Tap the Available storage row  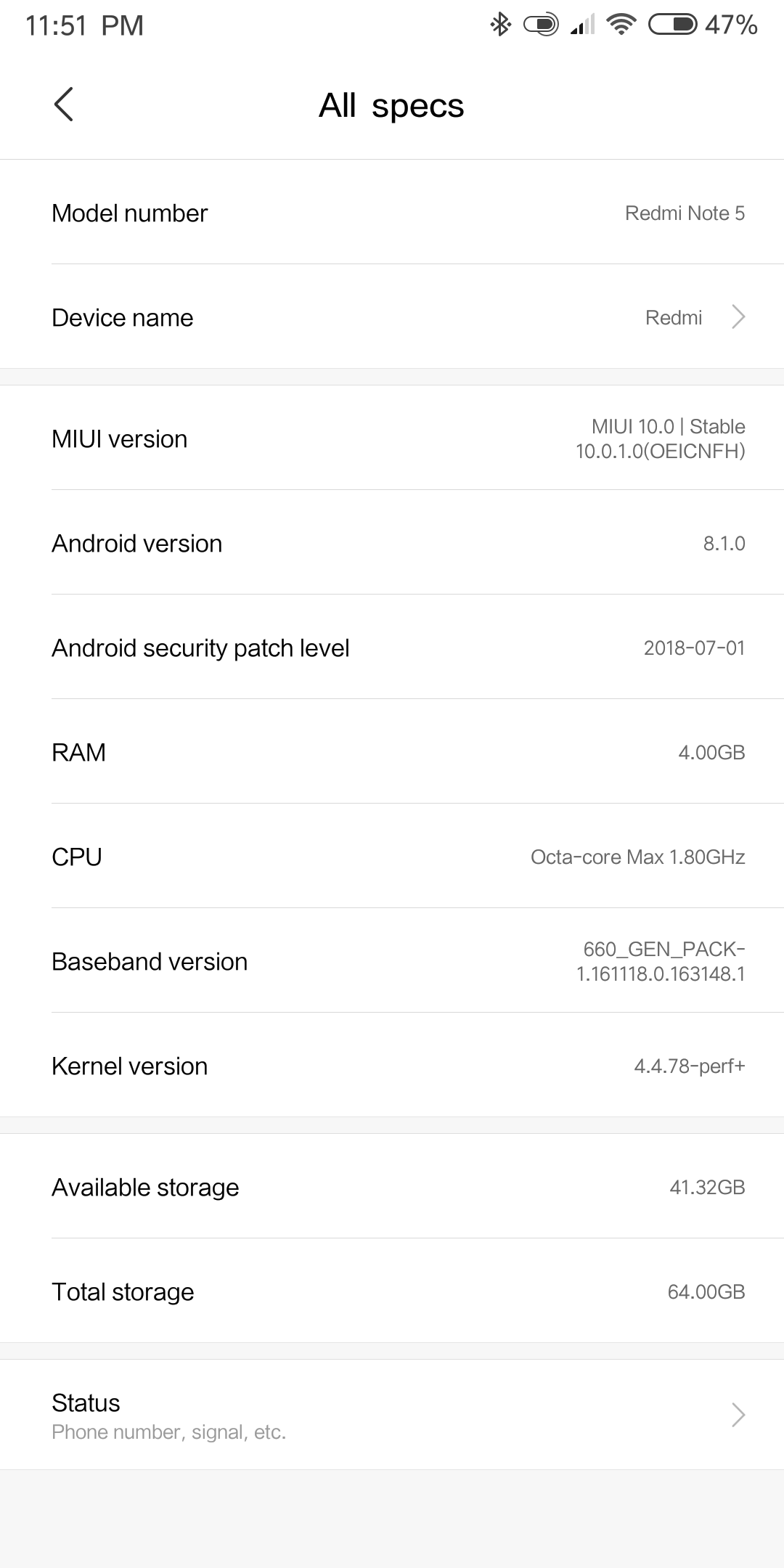coord(392,1187)
